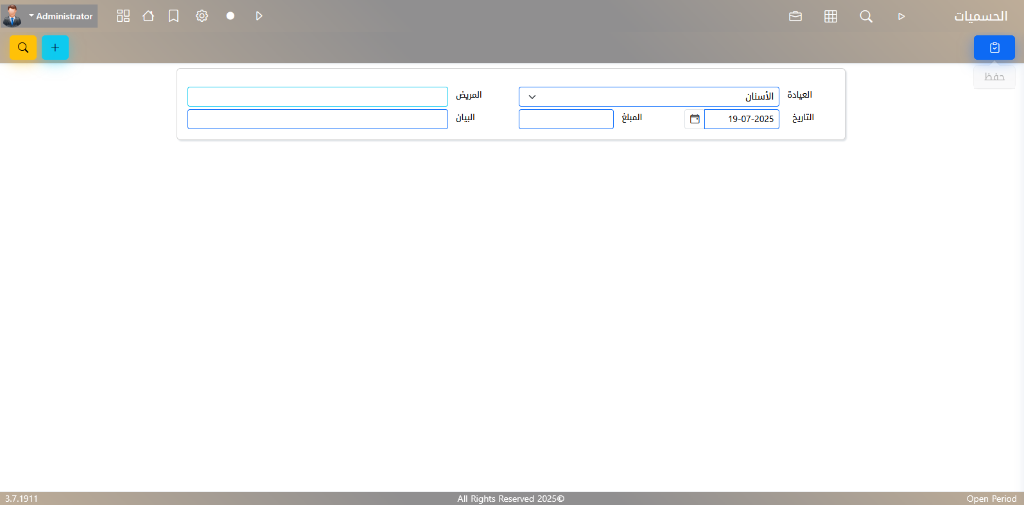Image resolution: width=1024 pixels, height=505 pixels.
Task: Expand the العيادة clinic dropdown
Action: coord(648,96)
